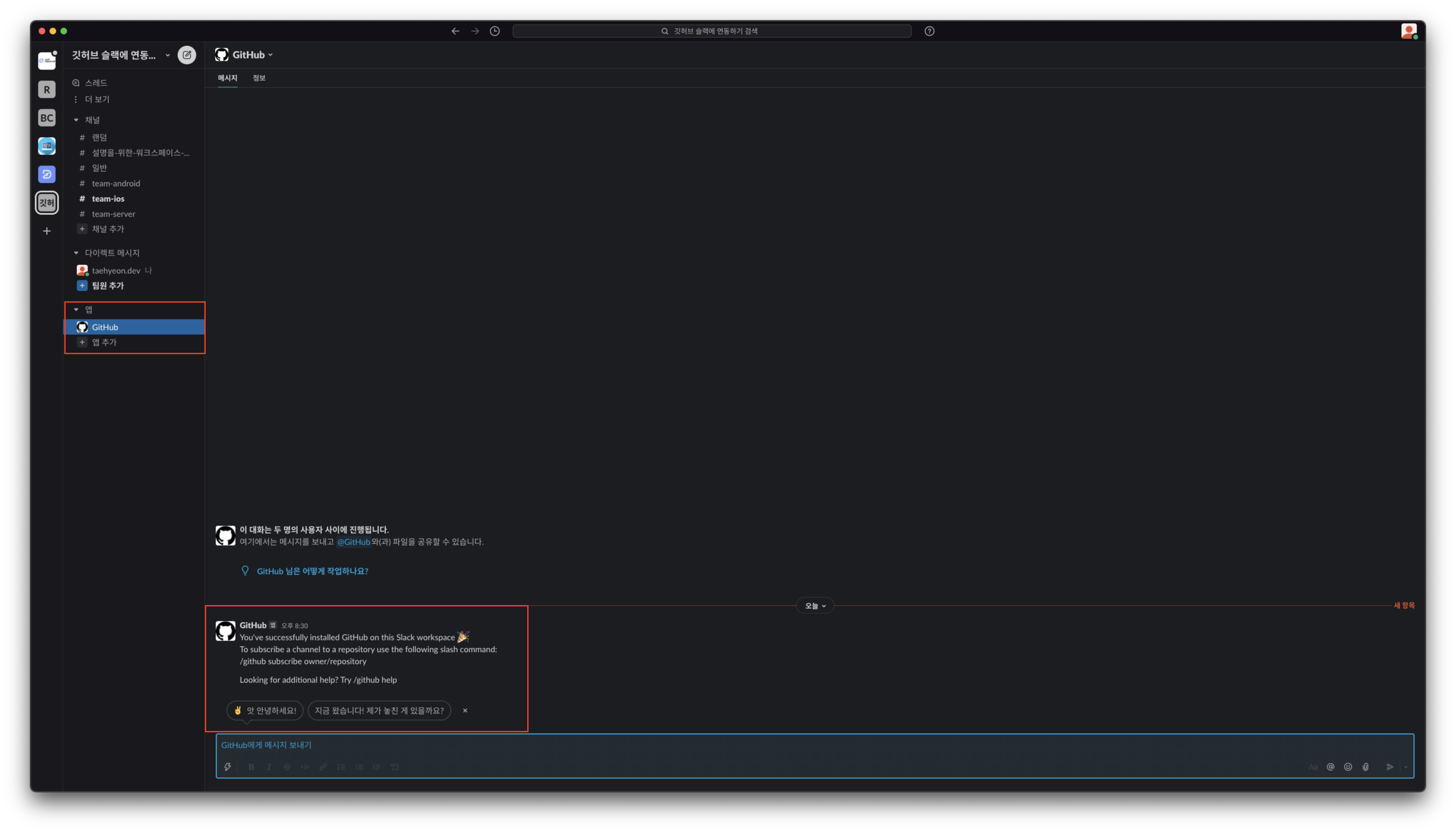Collapse the 채널 section
Viewport: 1456px width, 832px height.
[x=76, y=120]
